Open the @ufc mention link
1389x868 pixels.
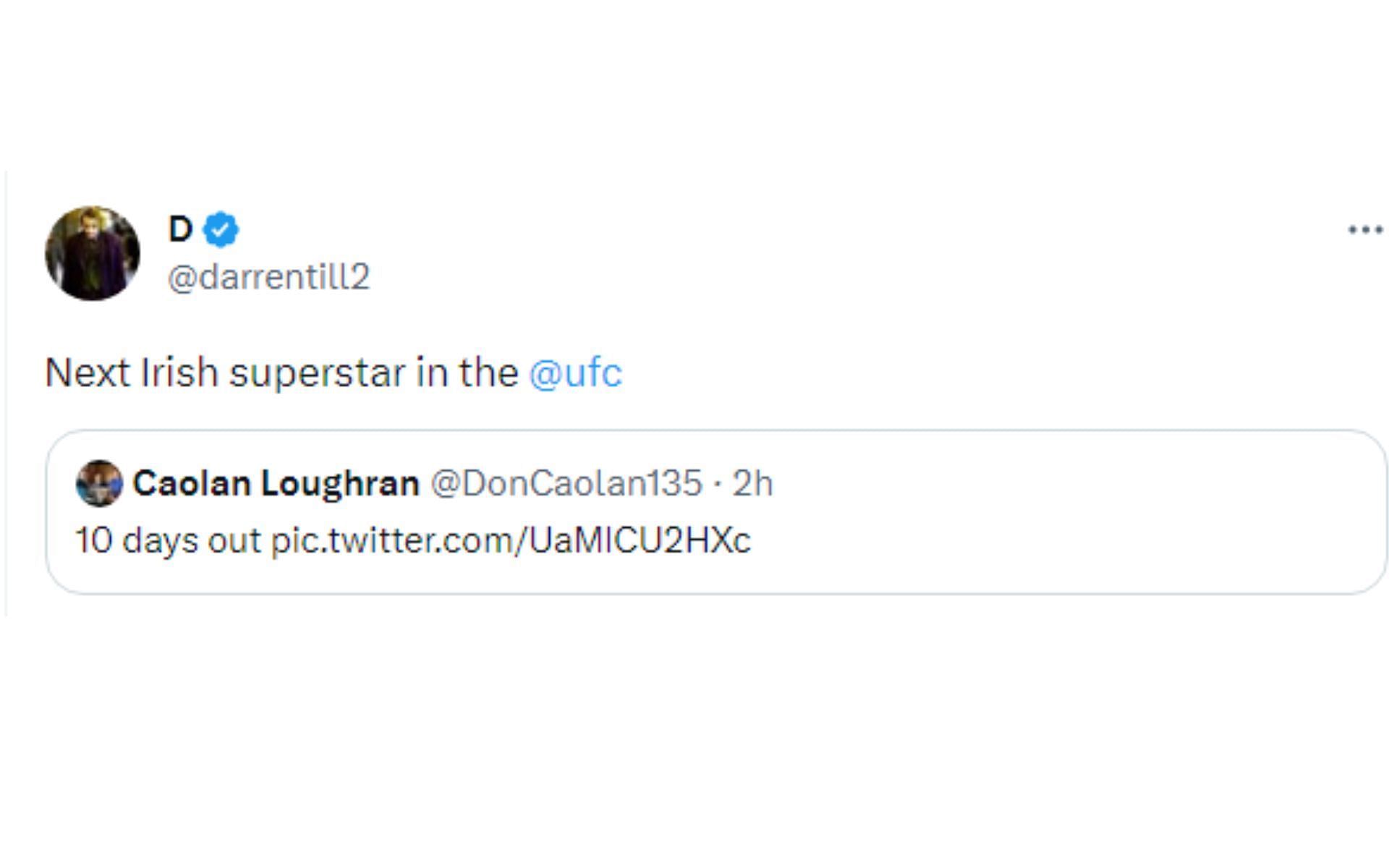575,373
